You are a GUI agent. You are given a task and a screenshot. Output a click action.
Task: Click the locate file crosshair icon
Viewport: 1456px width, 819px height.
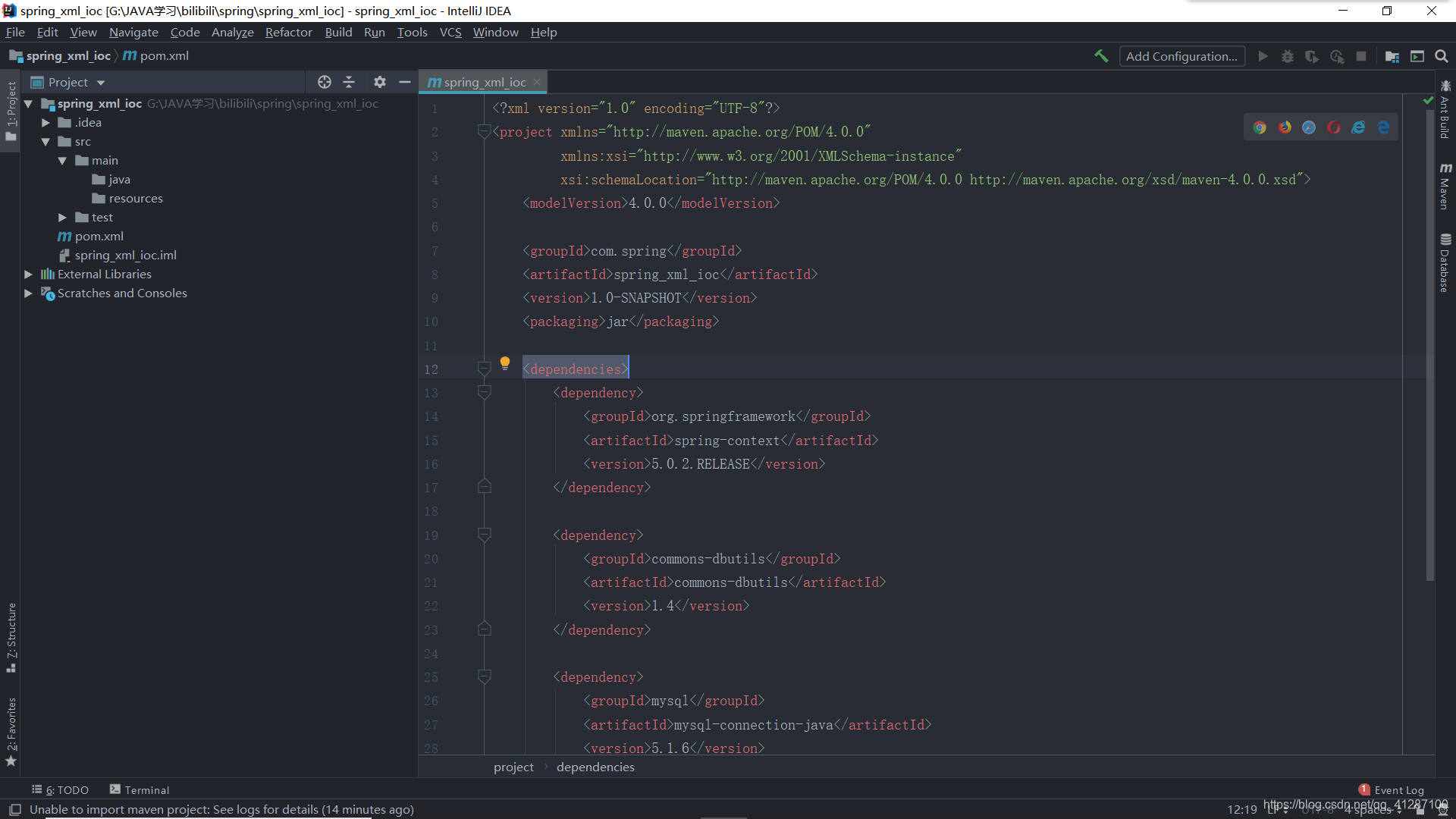(325, 82)
